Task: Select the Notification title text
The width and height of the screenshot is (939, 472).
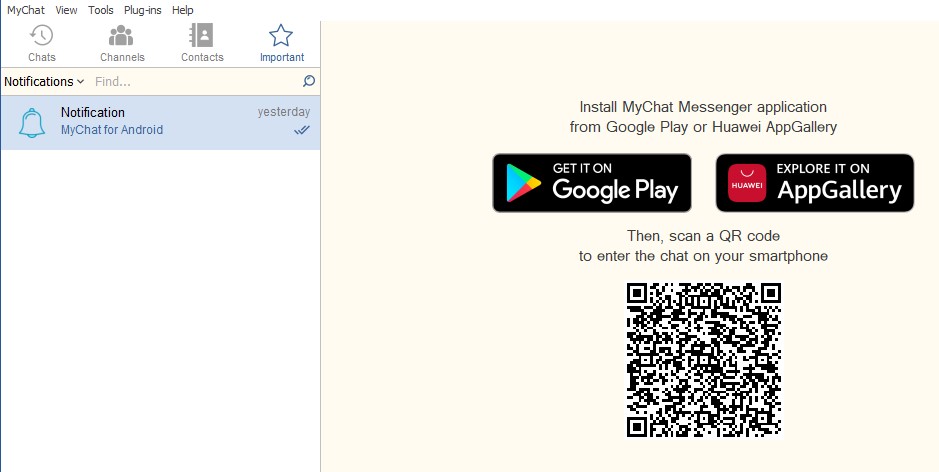Action: [93, 113]
